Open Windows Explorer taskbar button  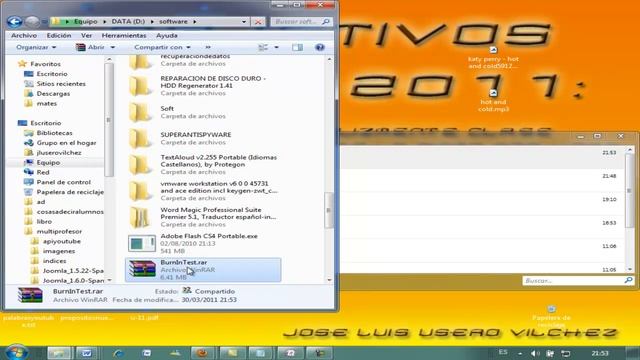tap(59, 353)
